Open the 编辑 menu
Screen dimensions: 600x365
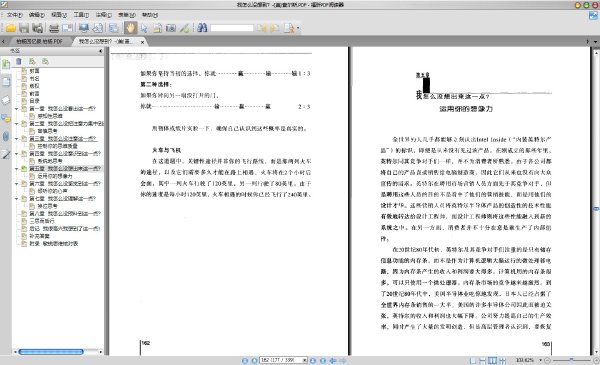click(x=37, y=15)
